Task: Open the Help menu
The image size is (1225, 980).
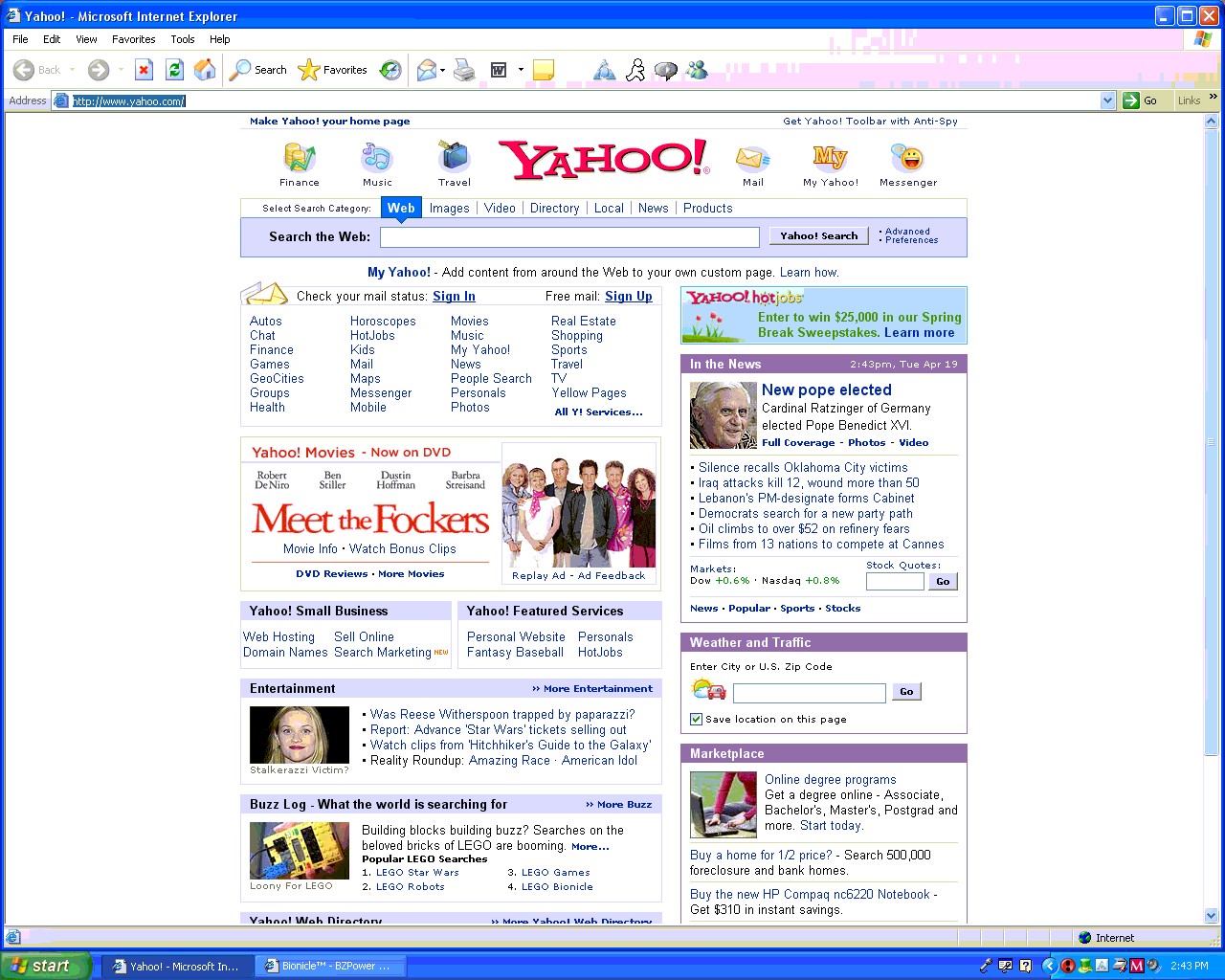Action: pyautogui.click(x=220, y=39)
